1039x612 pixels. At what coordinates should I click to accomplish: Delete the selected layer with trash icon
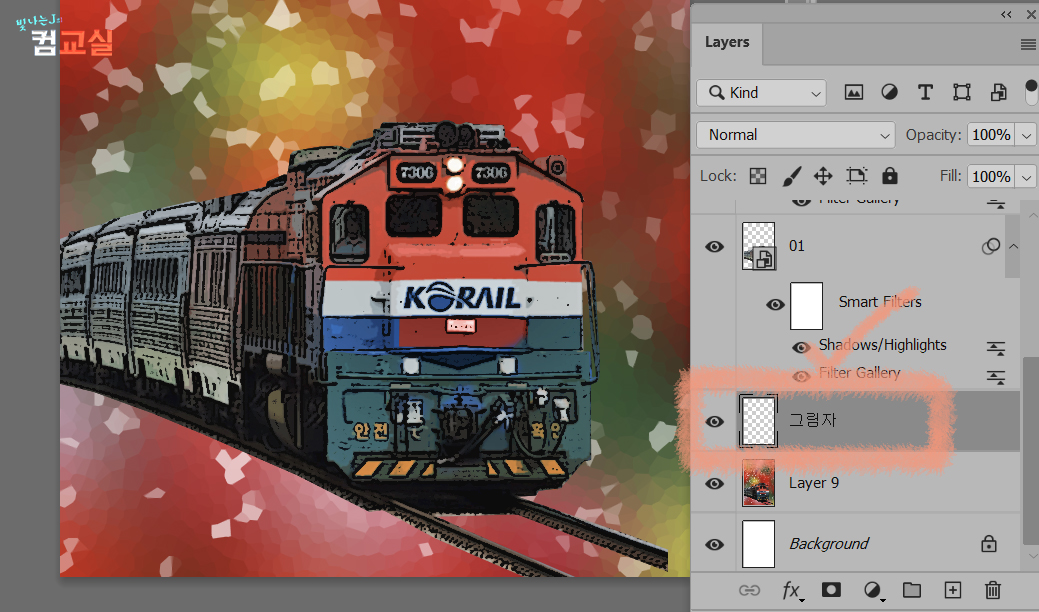[x=993, y=589]
